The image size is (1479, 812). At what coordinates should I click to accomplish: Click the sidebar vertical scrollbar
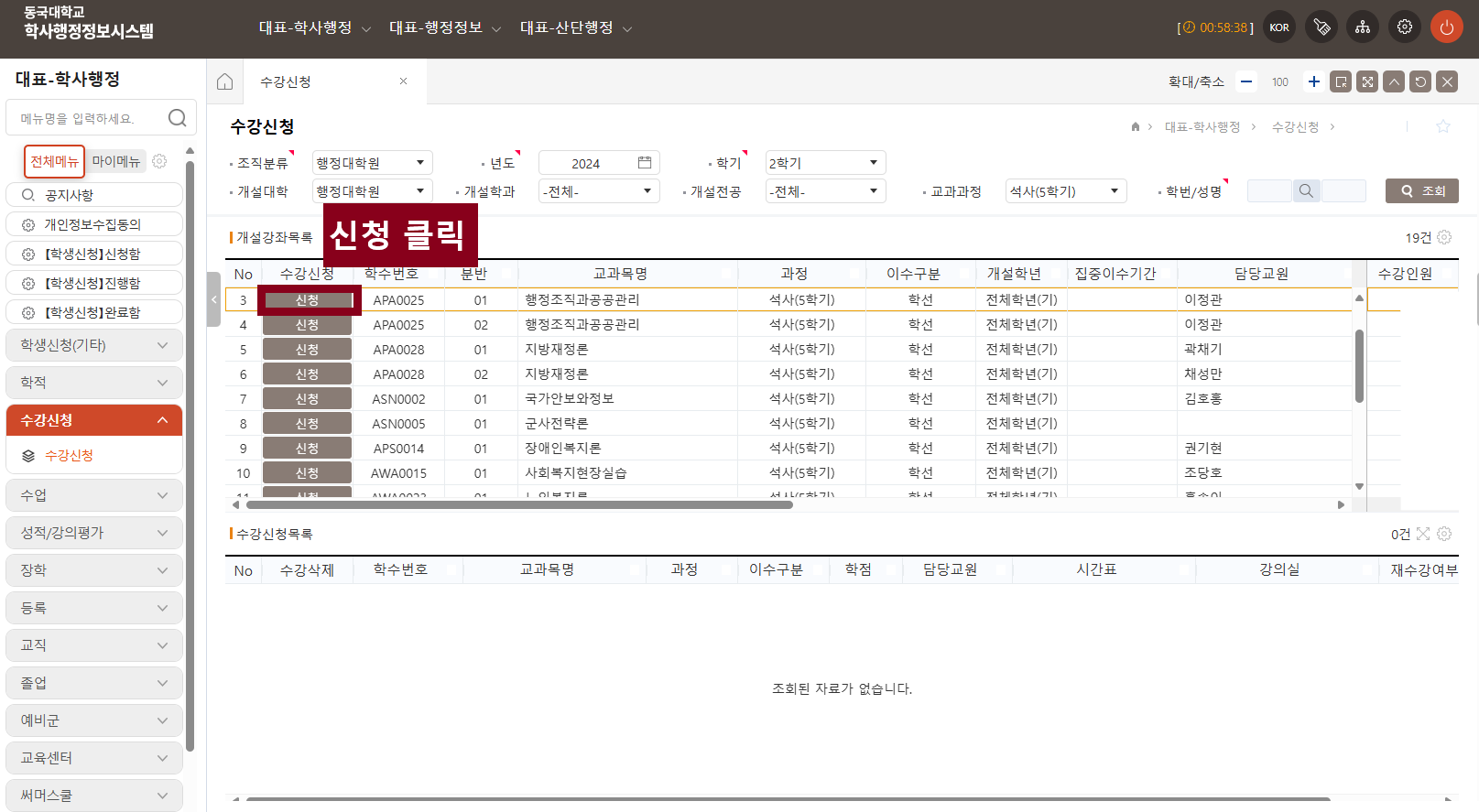190,456
